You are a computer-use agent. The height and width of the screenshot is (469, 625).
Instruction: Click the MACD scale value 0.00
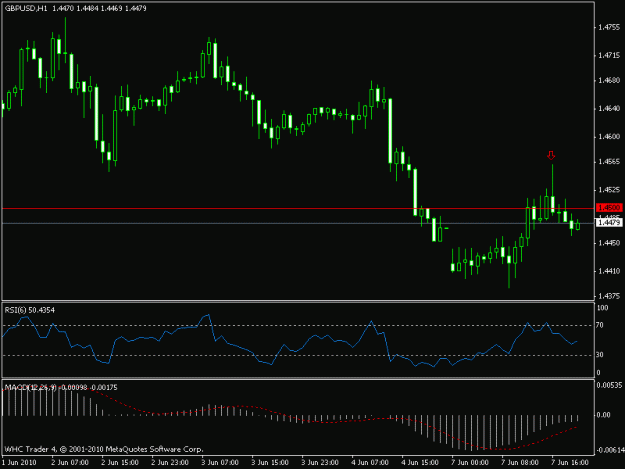[x=603, y=415]
